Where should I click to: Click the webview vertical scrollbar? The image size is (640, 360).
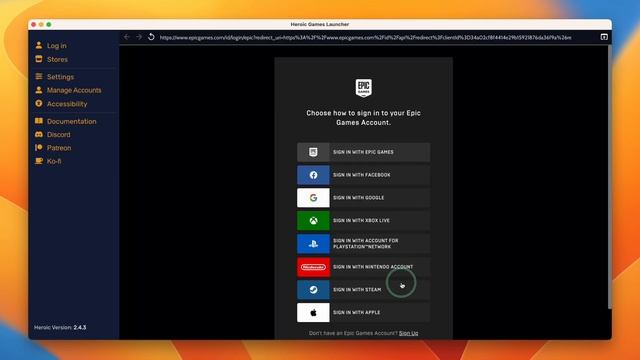[610, 177]
